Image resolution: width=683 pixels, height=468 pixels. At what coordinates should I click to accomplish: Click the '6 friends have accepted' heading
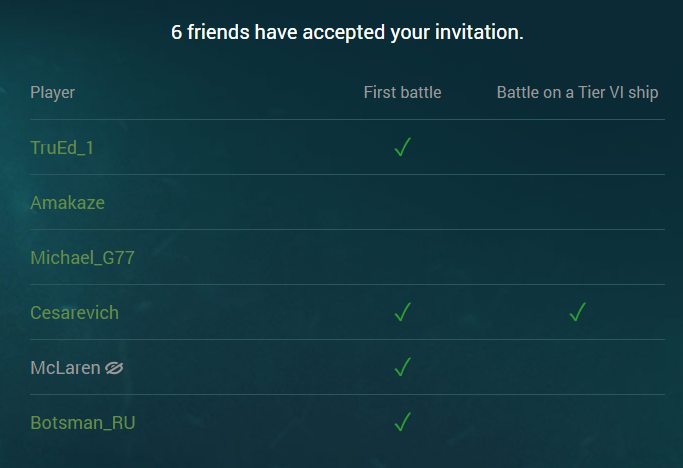click(347, 32)
